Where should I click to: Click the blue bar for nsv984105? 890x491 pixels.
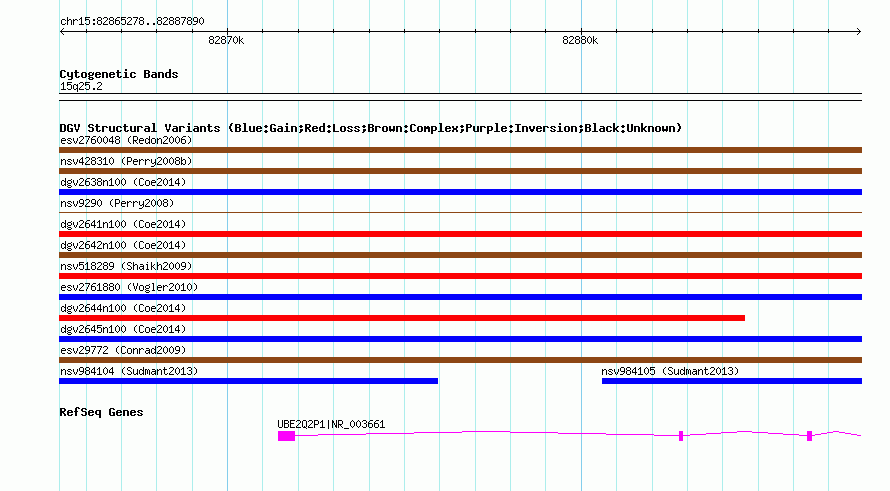coord(732,381)
